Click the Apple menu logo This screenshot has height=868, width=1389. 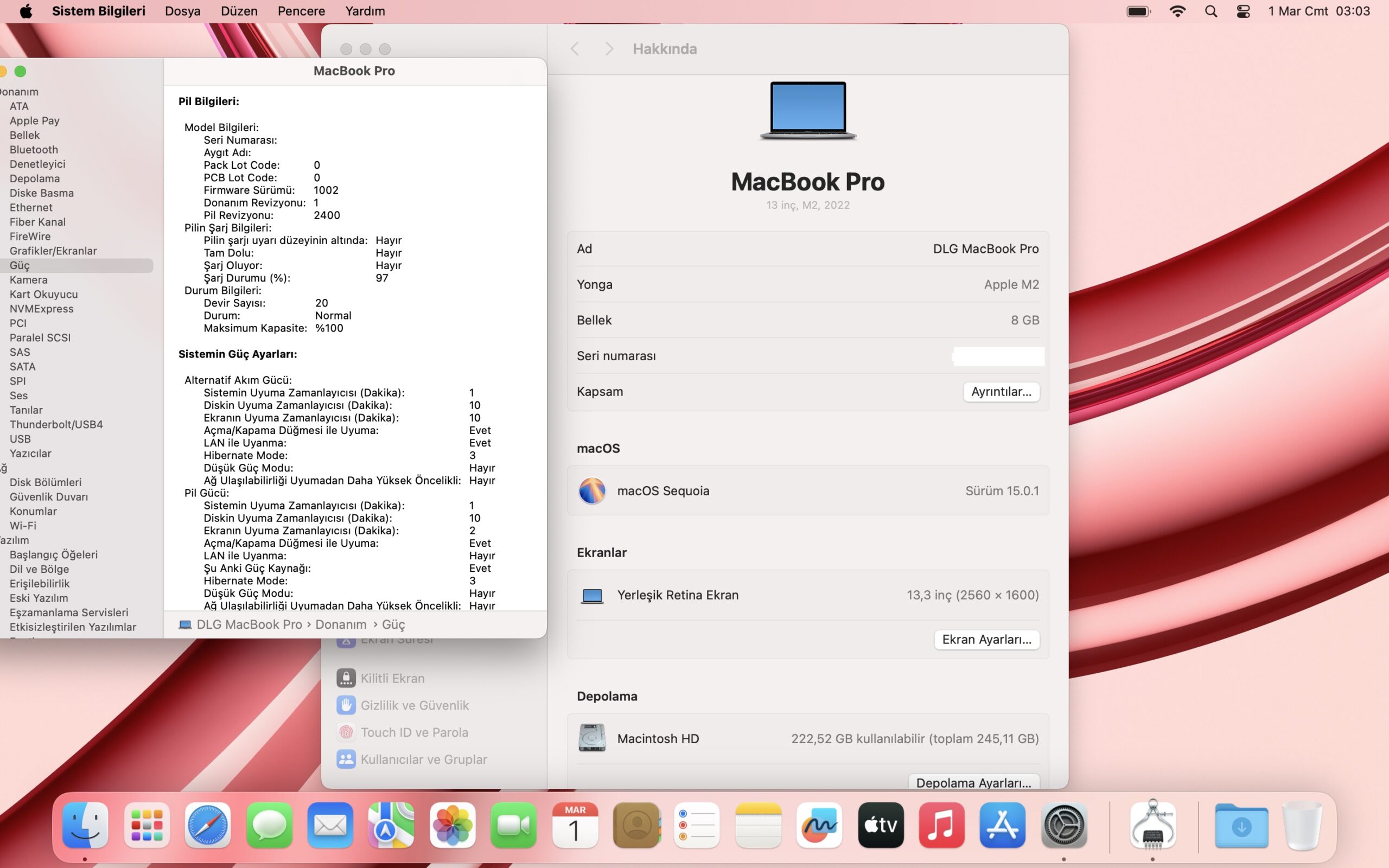(x=26, y=11)
